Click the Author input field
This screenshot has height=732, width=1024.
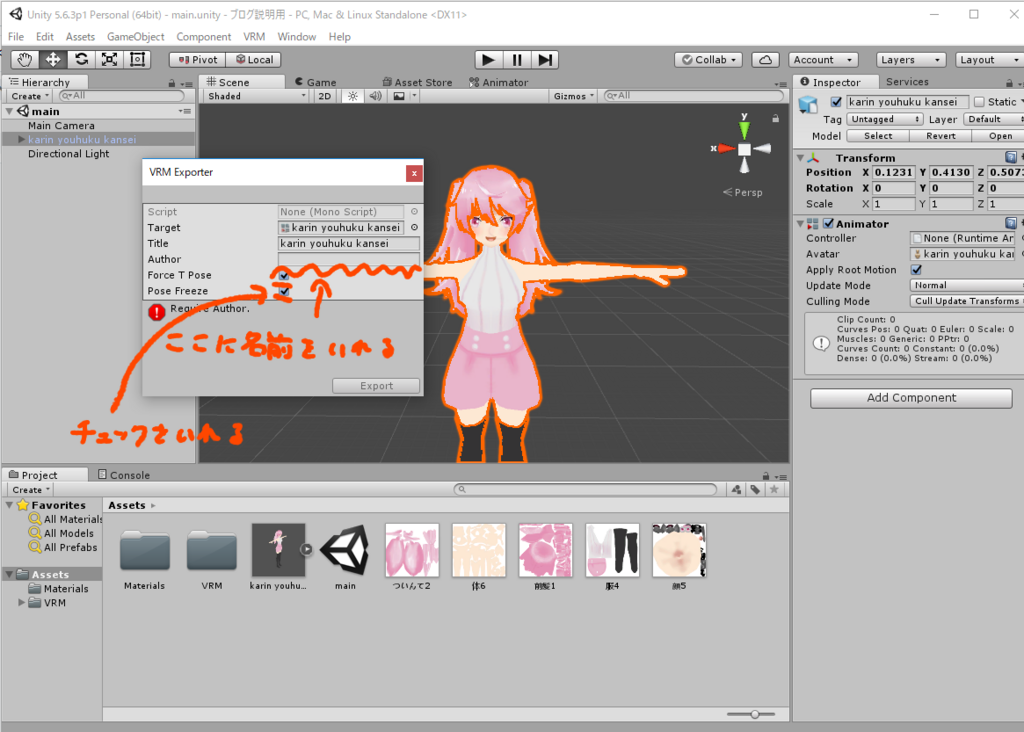pyautogui.click(x=349, y=259)
